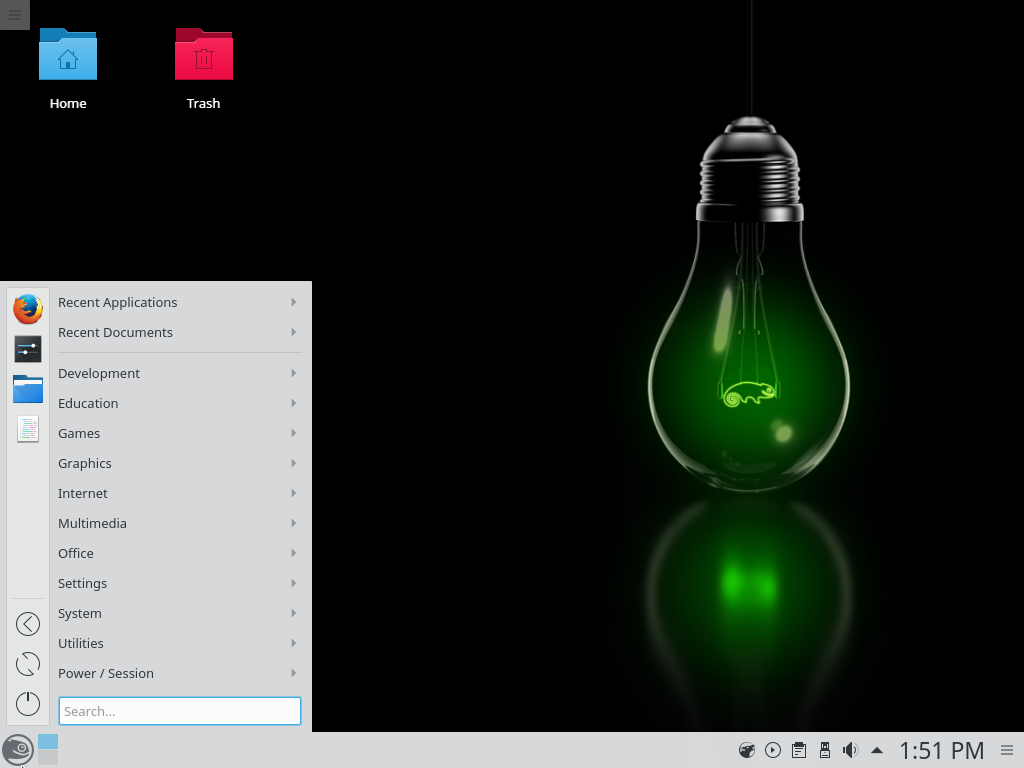Click the network status tray icon
Image resolution: width=1024 pixels, height=768 pixels.
click(x=746, y=749)
